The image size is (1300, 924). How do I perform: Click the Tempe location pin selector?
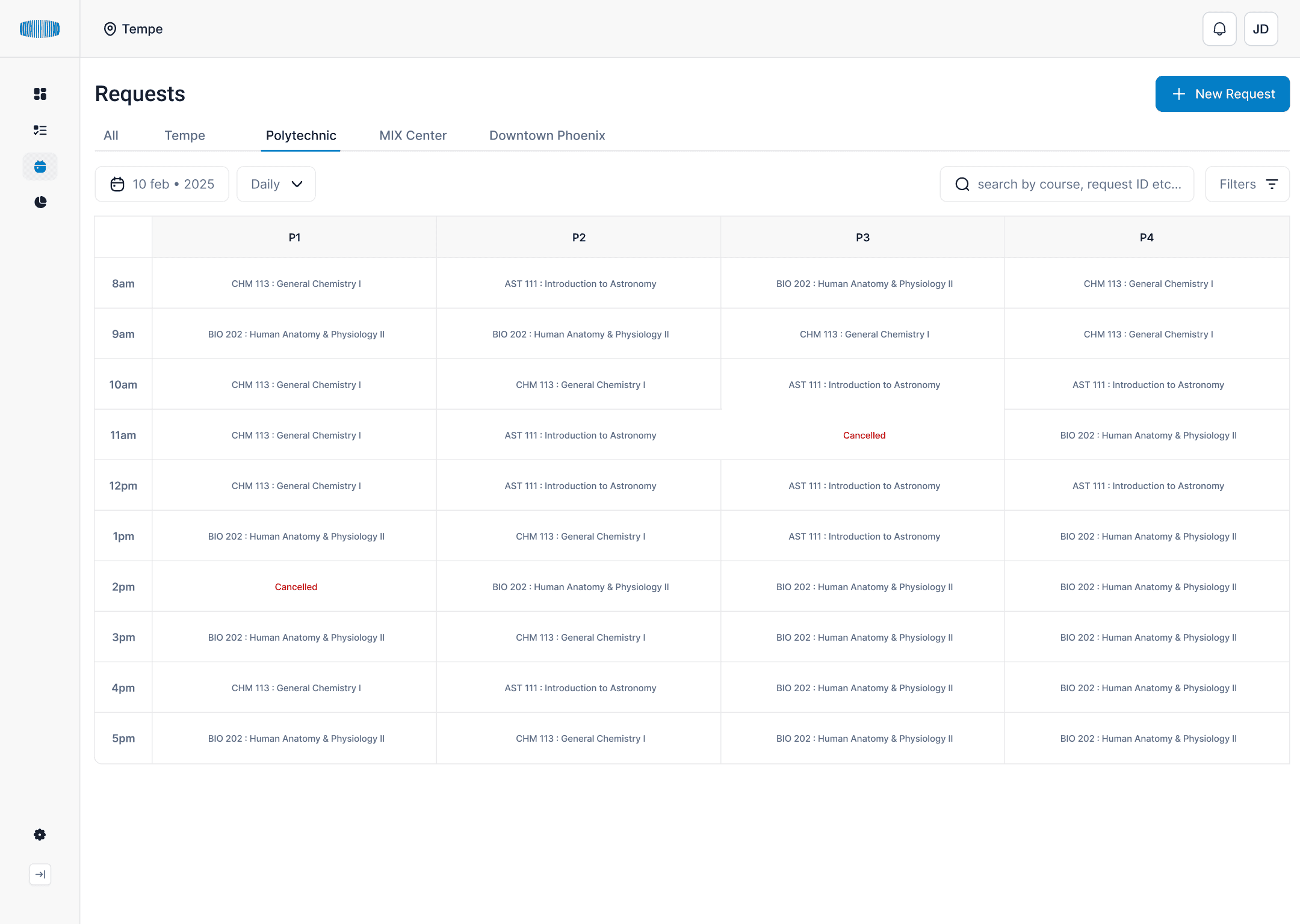coord(133,29)
